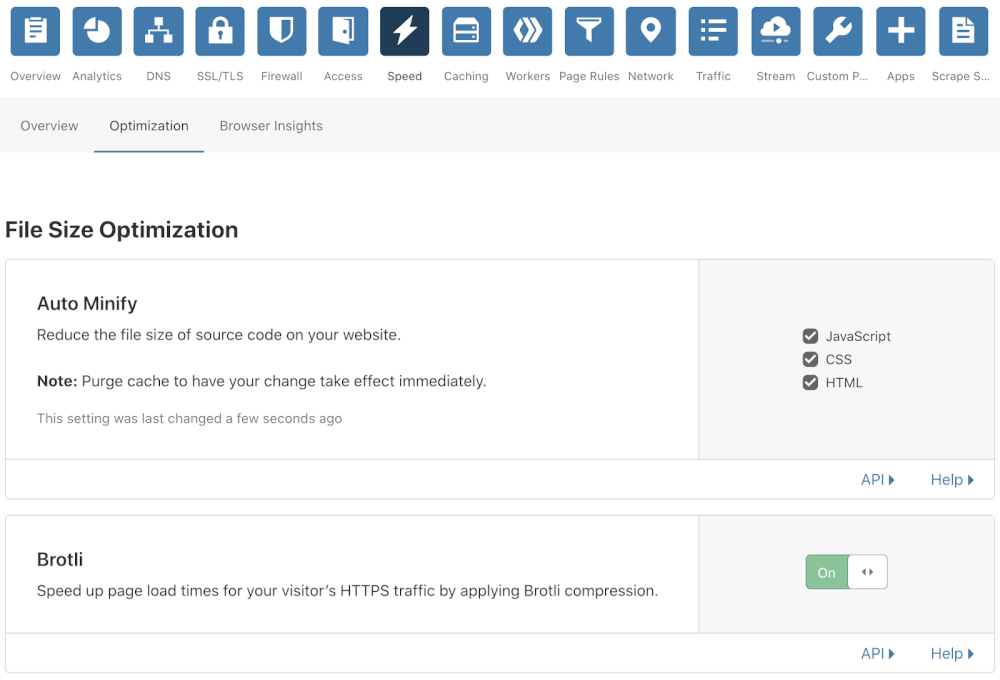This screenshot has height=680, width=1000.
Task: Expand the API section under Brotli
Action: [x=877, y=654]
